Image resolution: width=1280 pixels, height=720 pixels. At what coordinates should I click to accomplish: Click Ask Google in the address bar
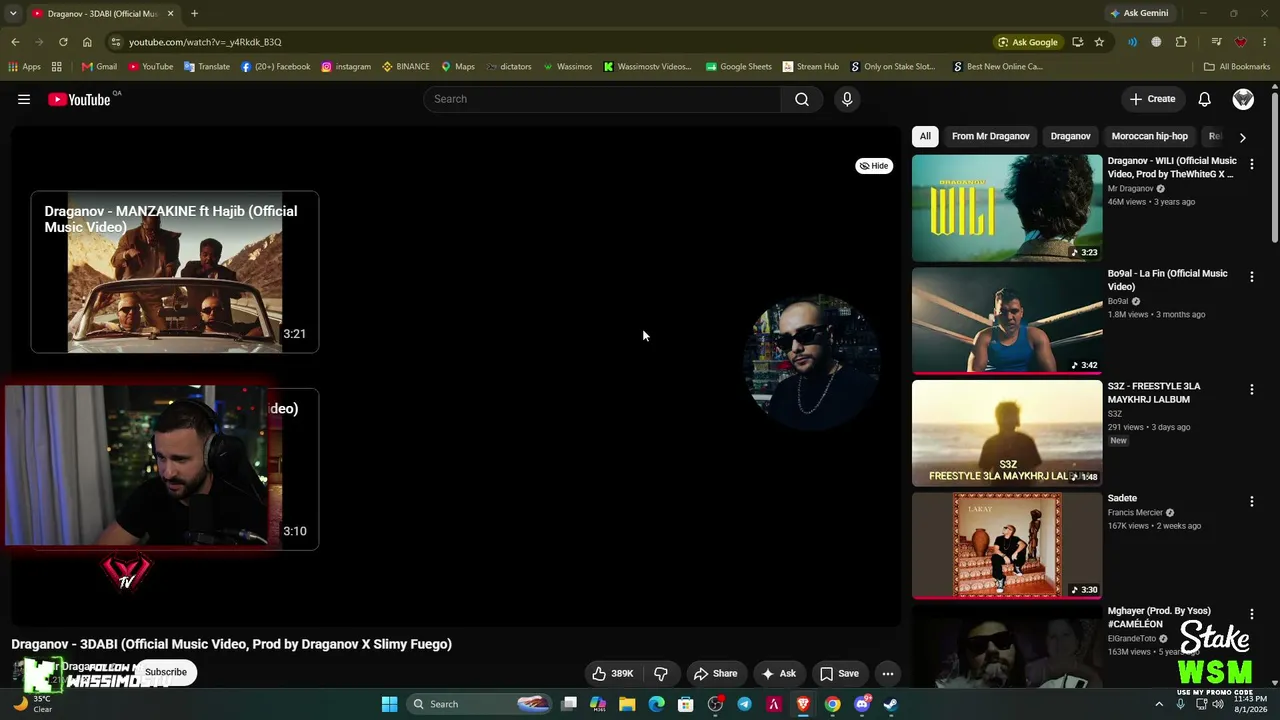pos(1027,42)
